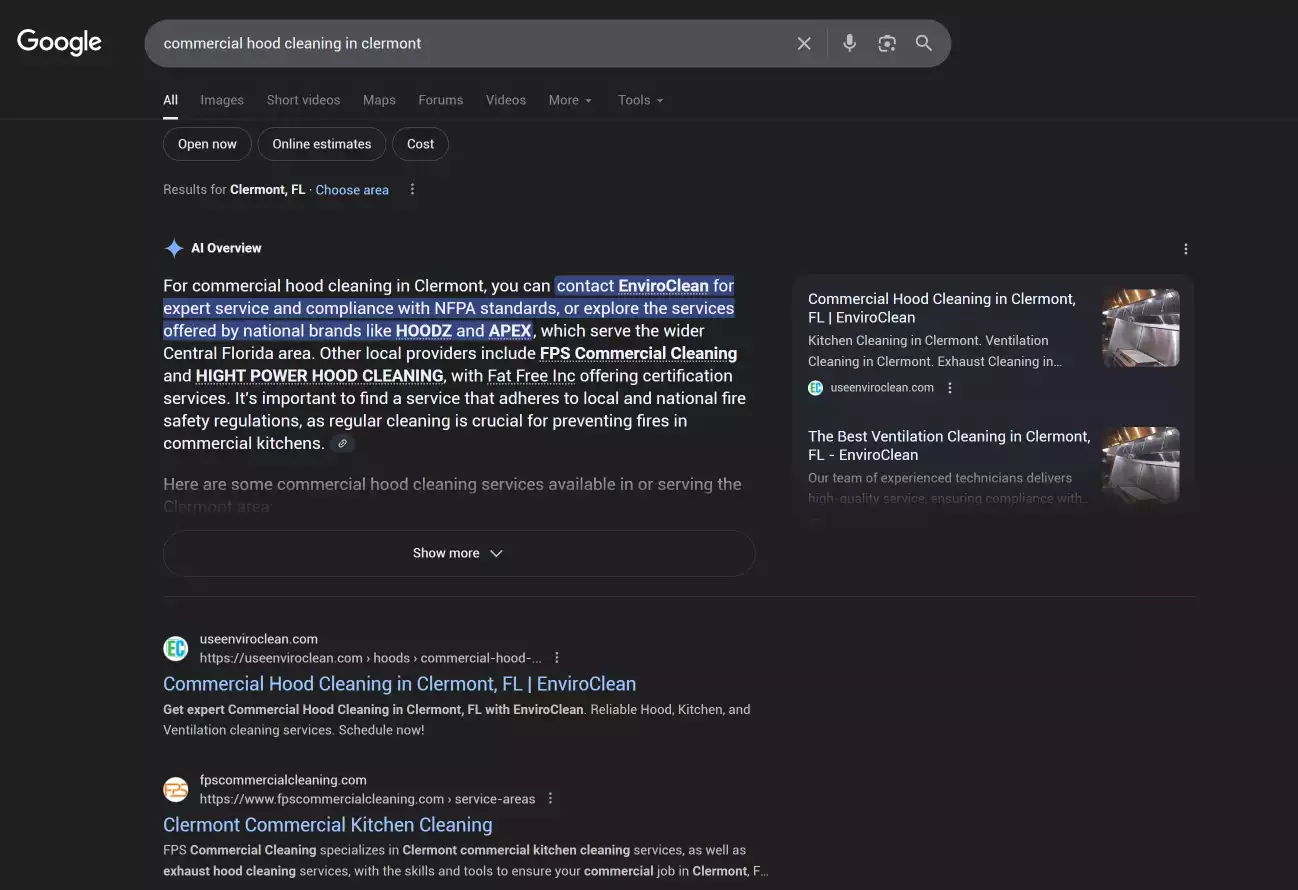Screen dimensions: 1298x890
Task: Open three-dot menu beside useenviroclean.com source card
Action: (950, 388)
